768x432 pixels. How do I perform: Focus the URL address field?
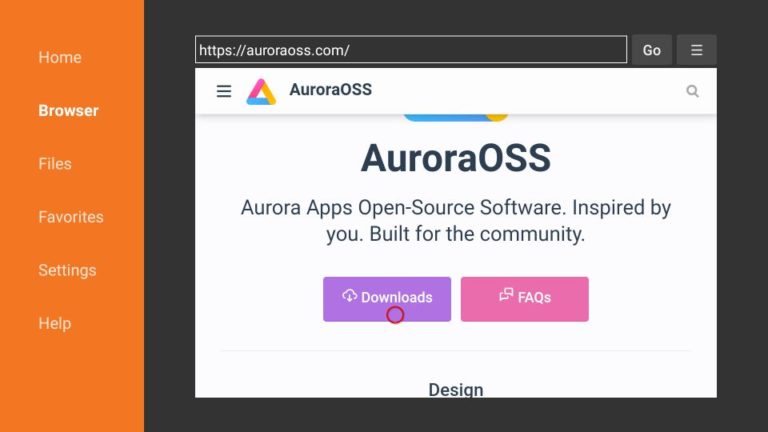[411, 49]
